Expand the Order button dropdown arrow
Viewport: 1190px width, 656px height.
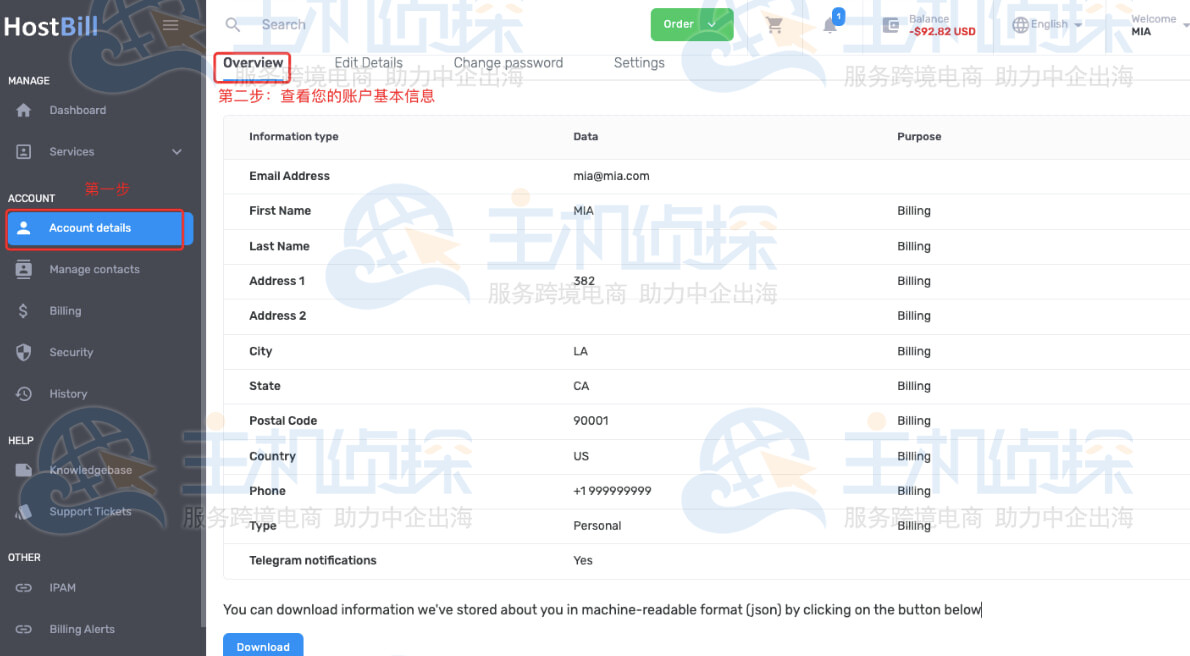[x=712, y=23]
